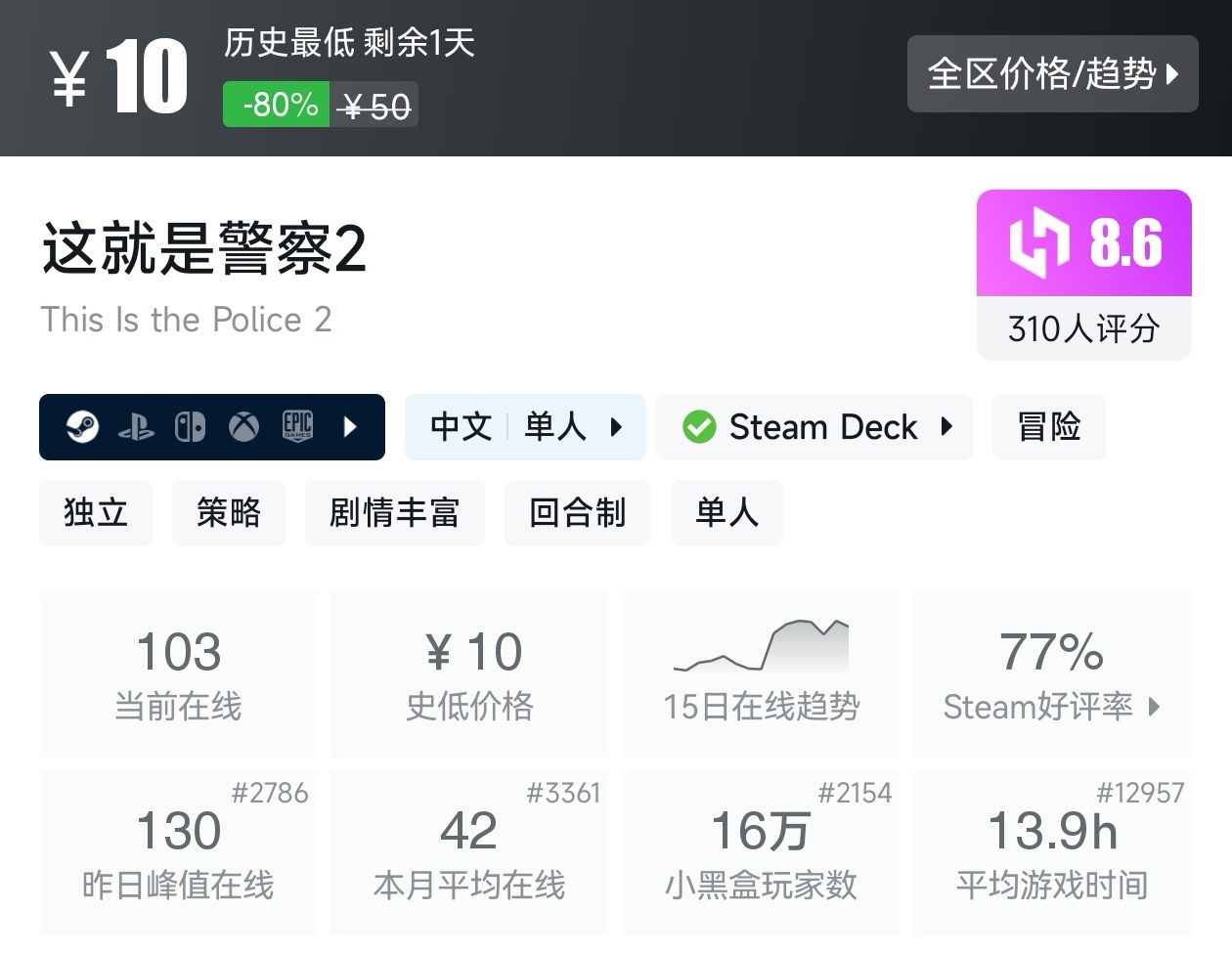The image size is (1232, 954).
Task: Open 全区价格/趋势 price trends
Action: pos(1052,74)
